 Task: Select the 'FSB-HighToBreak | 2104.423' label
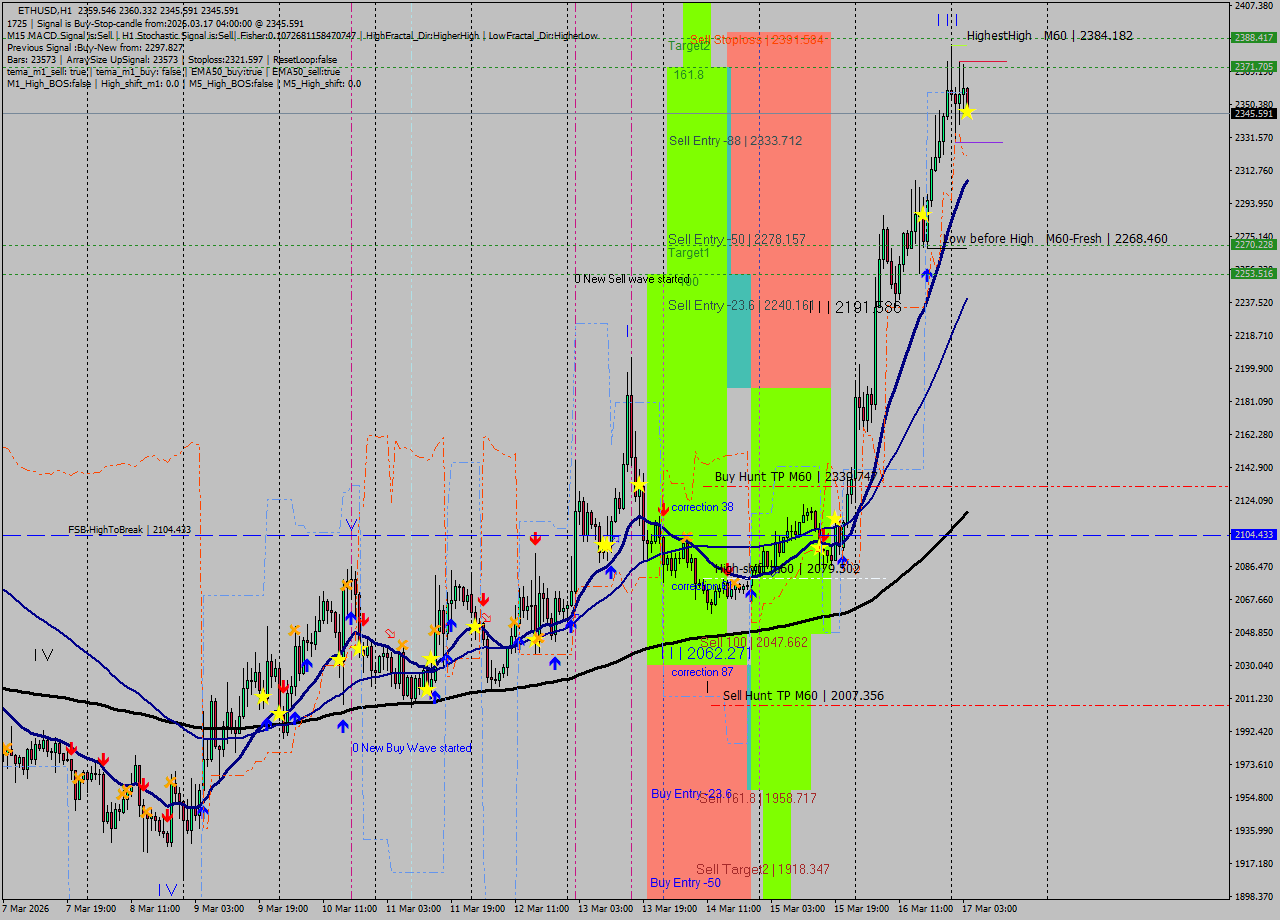pos(129,530)
